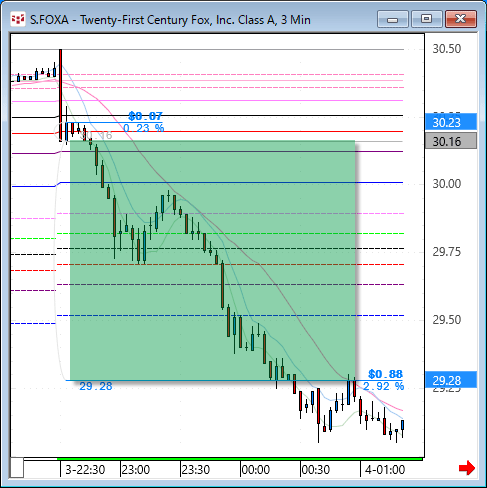487x488 pixels.
Task: Click the red arrow at bottom right
Action: 467,468
